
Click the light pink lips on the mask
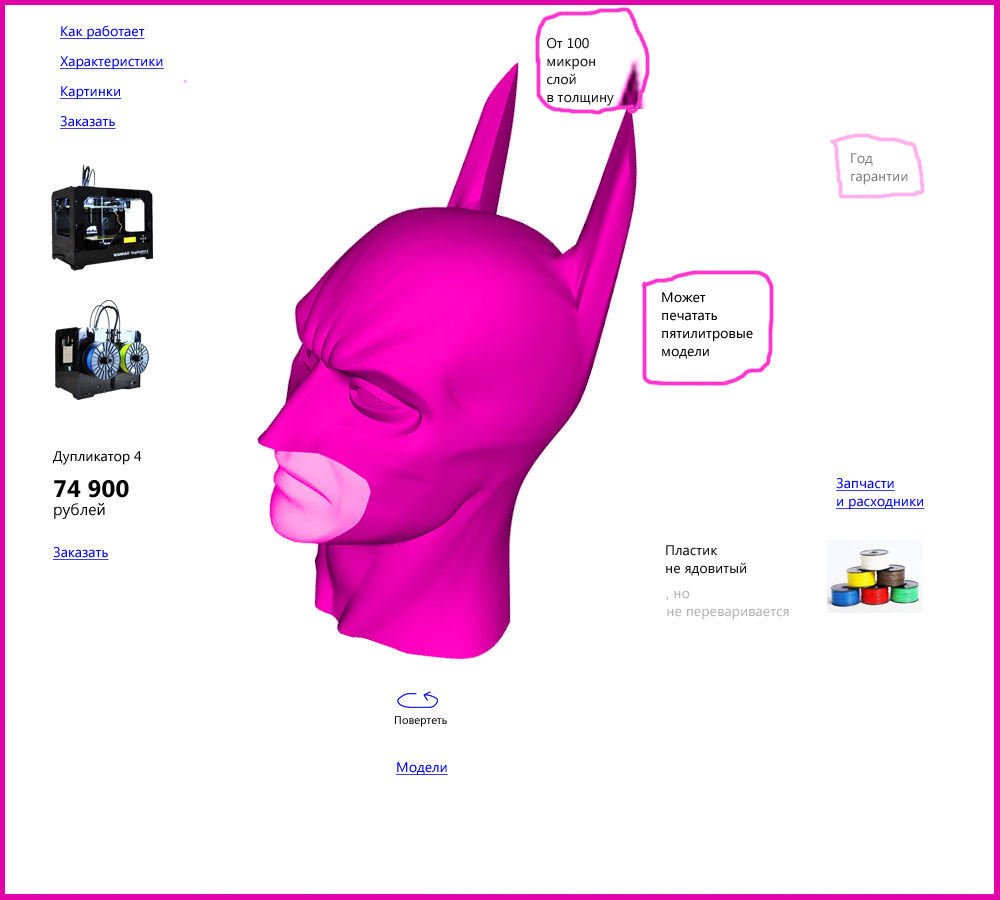click(x=315, y=490)
